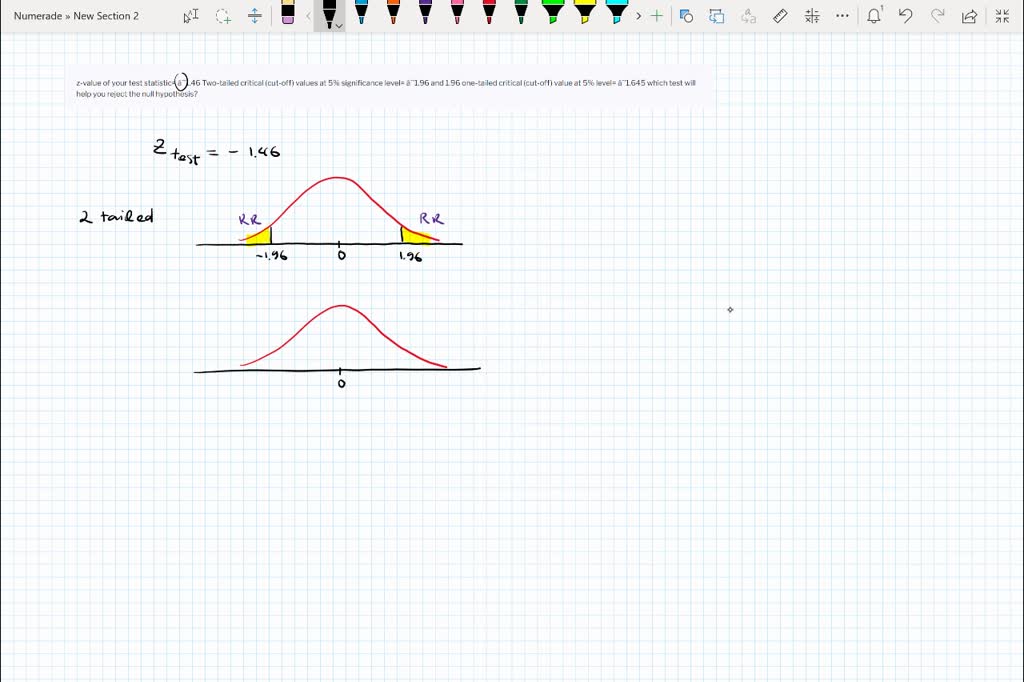Toggle the notifications bell
This screenshot has height=682, width=1024.
click(875, 16)
